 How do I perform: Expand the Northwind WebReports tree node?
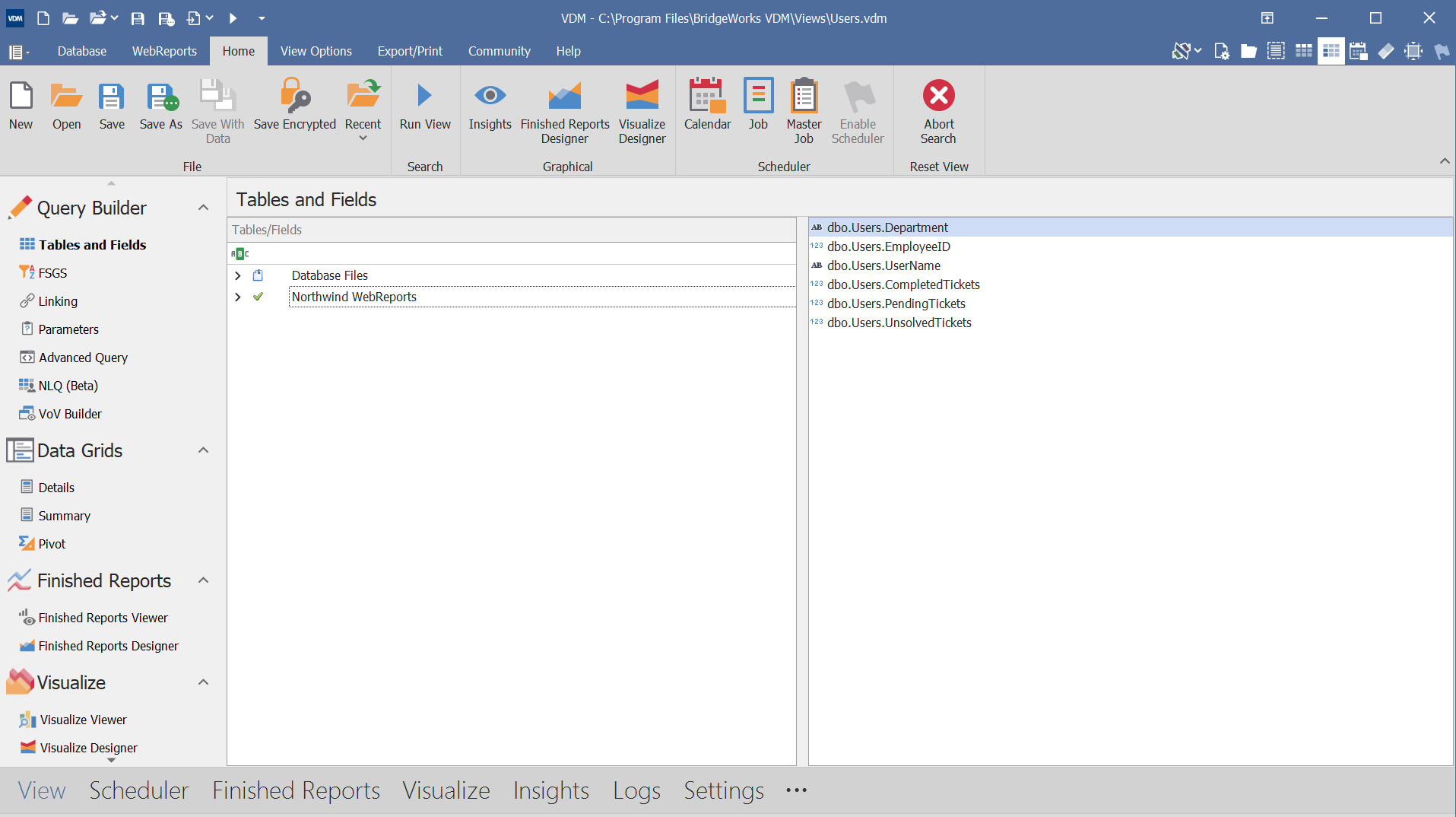tap(238, 297)
